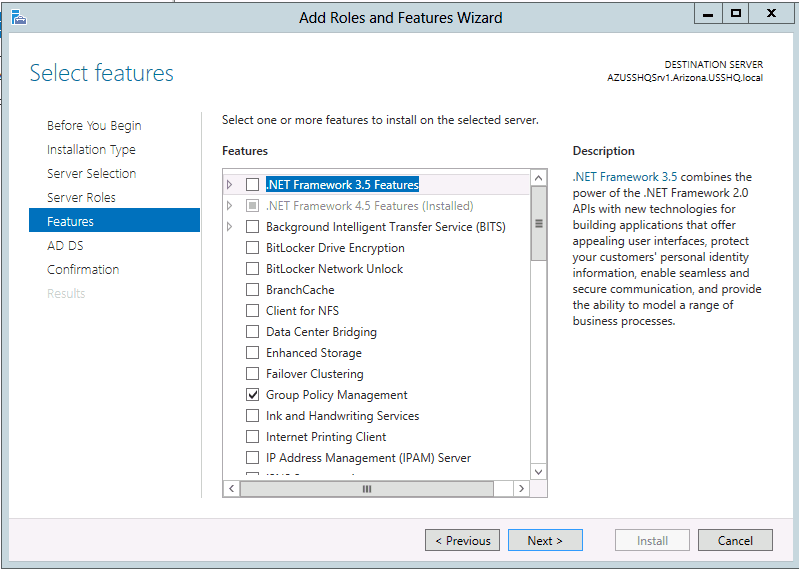Select "Enhanced Storage" row text

click(x=314, y=353)
